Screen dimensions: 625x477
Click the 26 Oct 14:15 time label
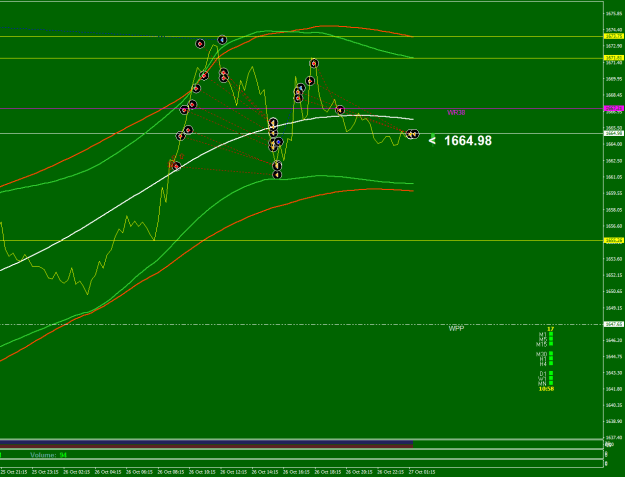(265, 472)
